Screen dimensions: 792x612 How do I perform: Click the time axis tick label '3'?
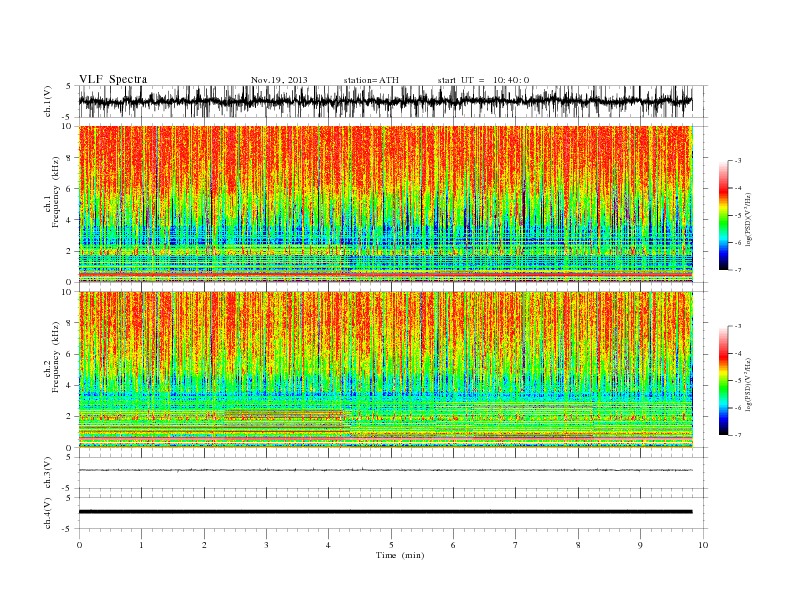click(x=266, y=545)
